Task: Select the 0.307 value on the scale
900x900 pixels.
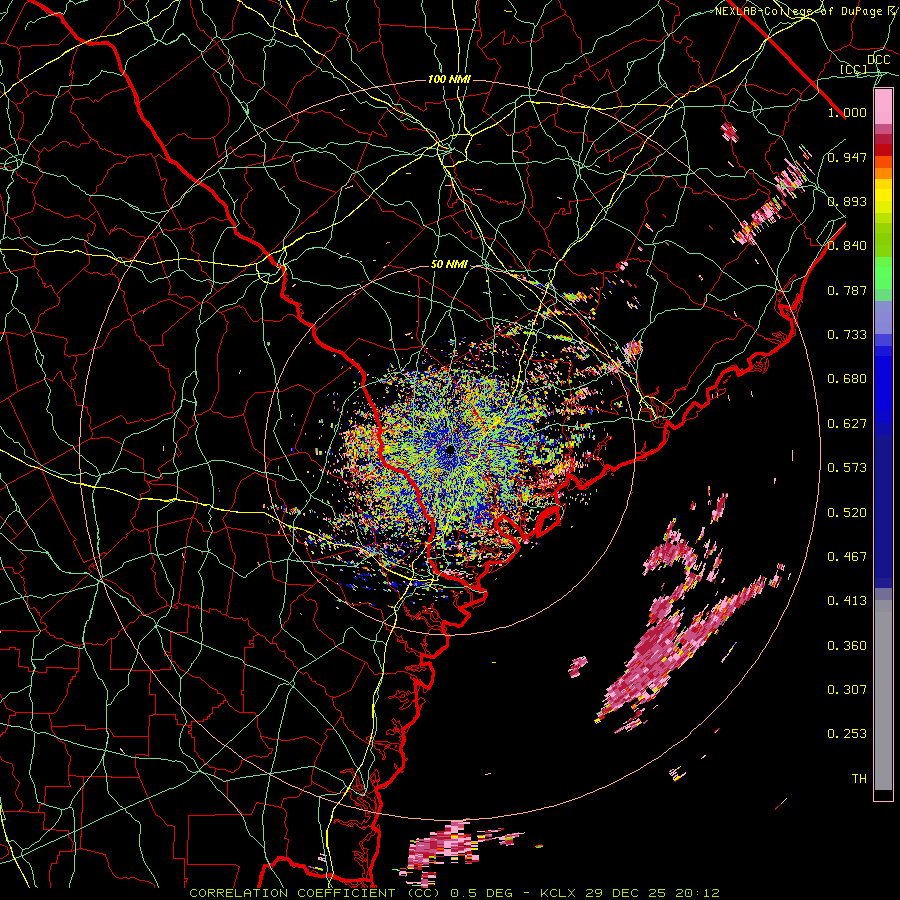Action: (847, 690)
